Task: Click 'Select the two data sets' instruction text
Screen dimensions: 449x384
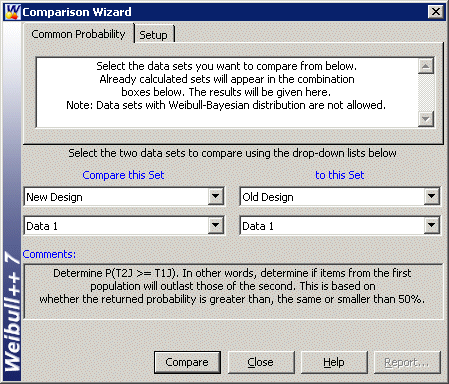Action: point(233,153)
